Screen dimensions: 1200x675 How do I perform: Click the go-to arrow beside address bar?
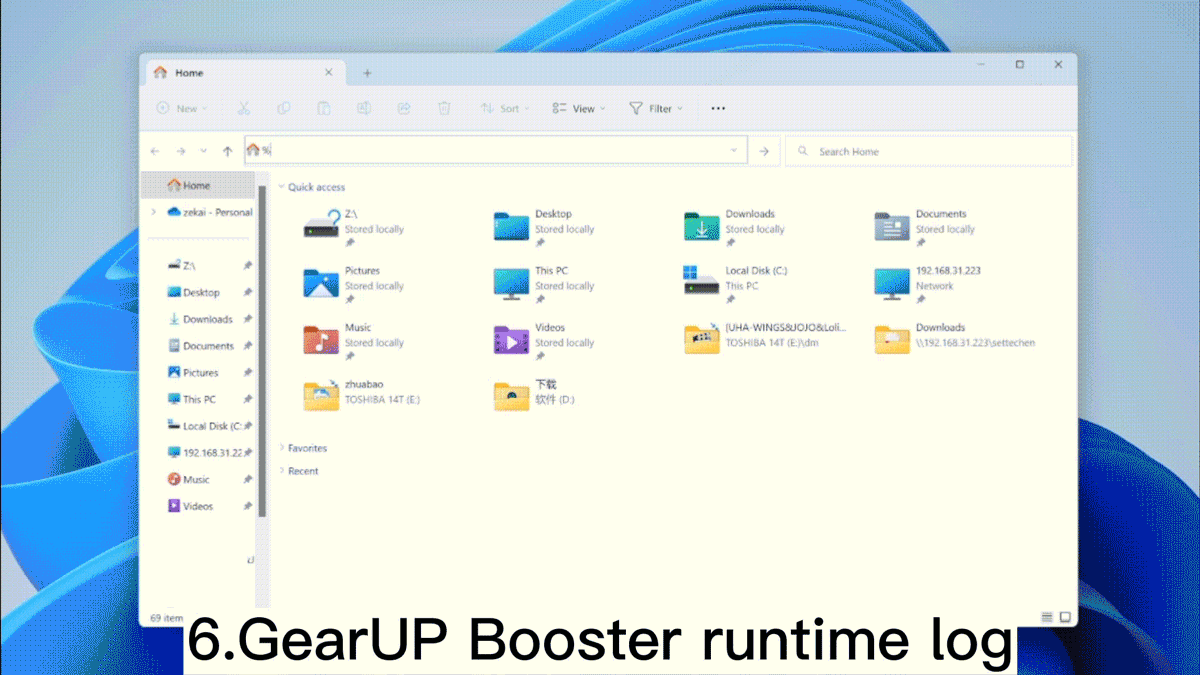pos(764,151)
